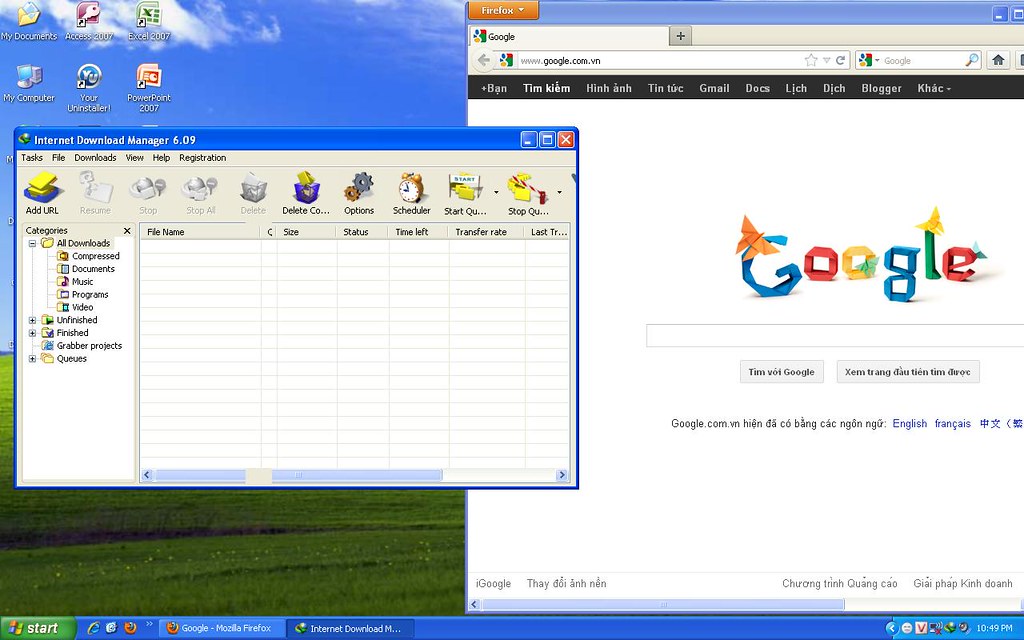Select the Music category
Image resolution: width=1024 pixels, height=640 pixels.
[75, 282]
